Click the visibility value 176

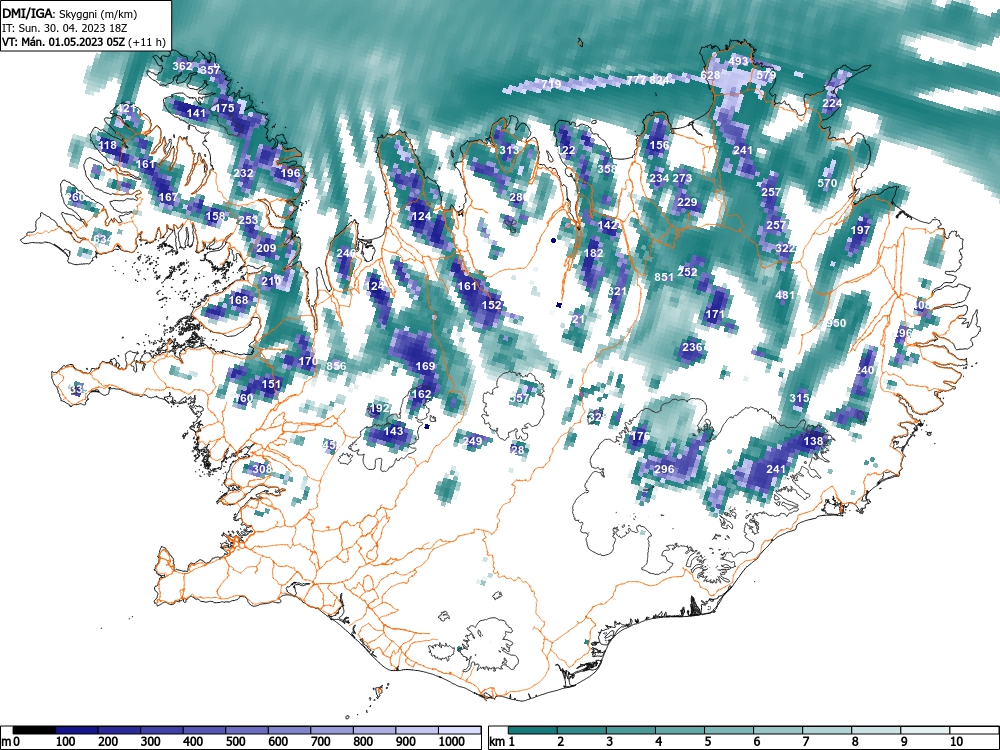(x=640, y=436)
